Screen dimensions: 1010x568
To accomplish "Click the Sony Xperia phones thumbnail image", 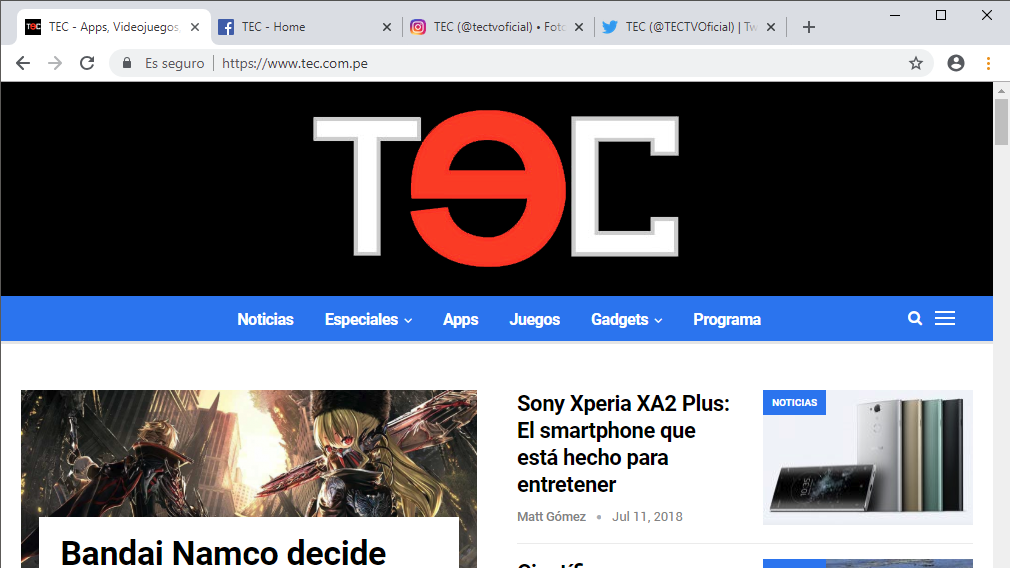I will [867, 457].
